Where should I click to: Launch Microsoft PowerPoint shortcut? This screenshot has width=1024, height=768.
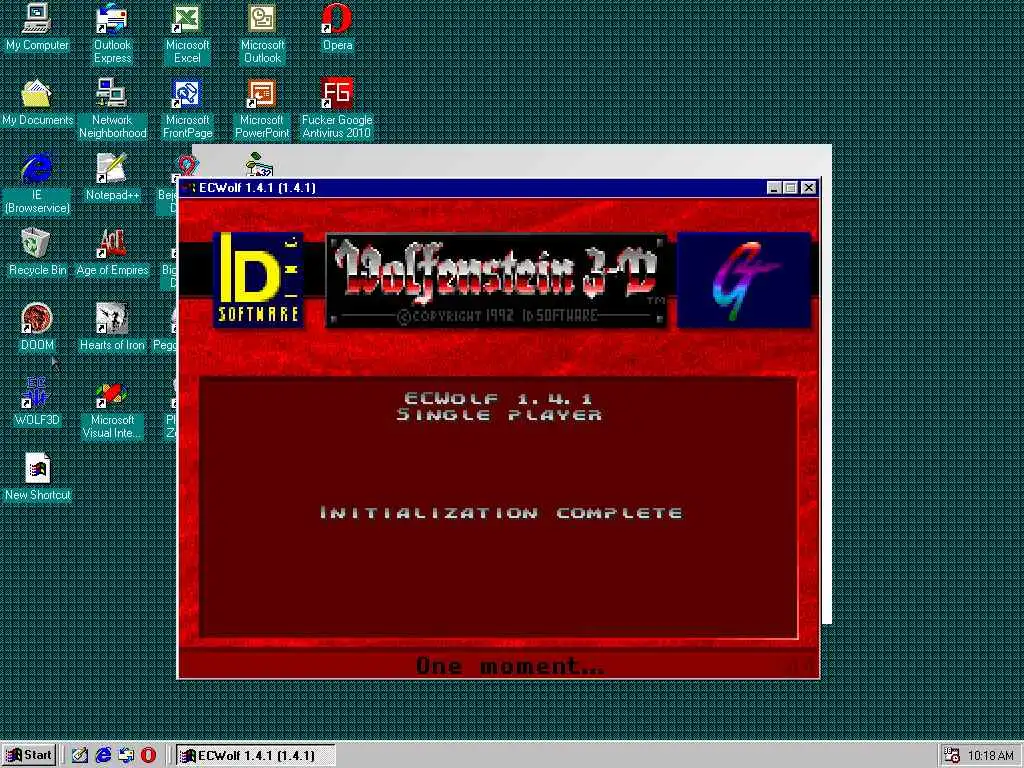(262, 108)
